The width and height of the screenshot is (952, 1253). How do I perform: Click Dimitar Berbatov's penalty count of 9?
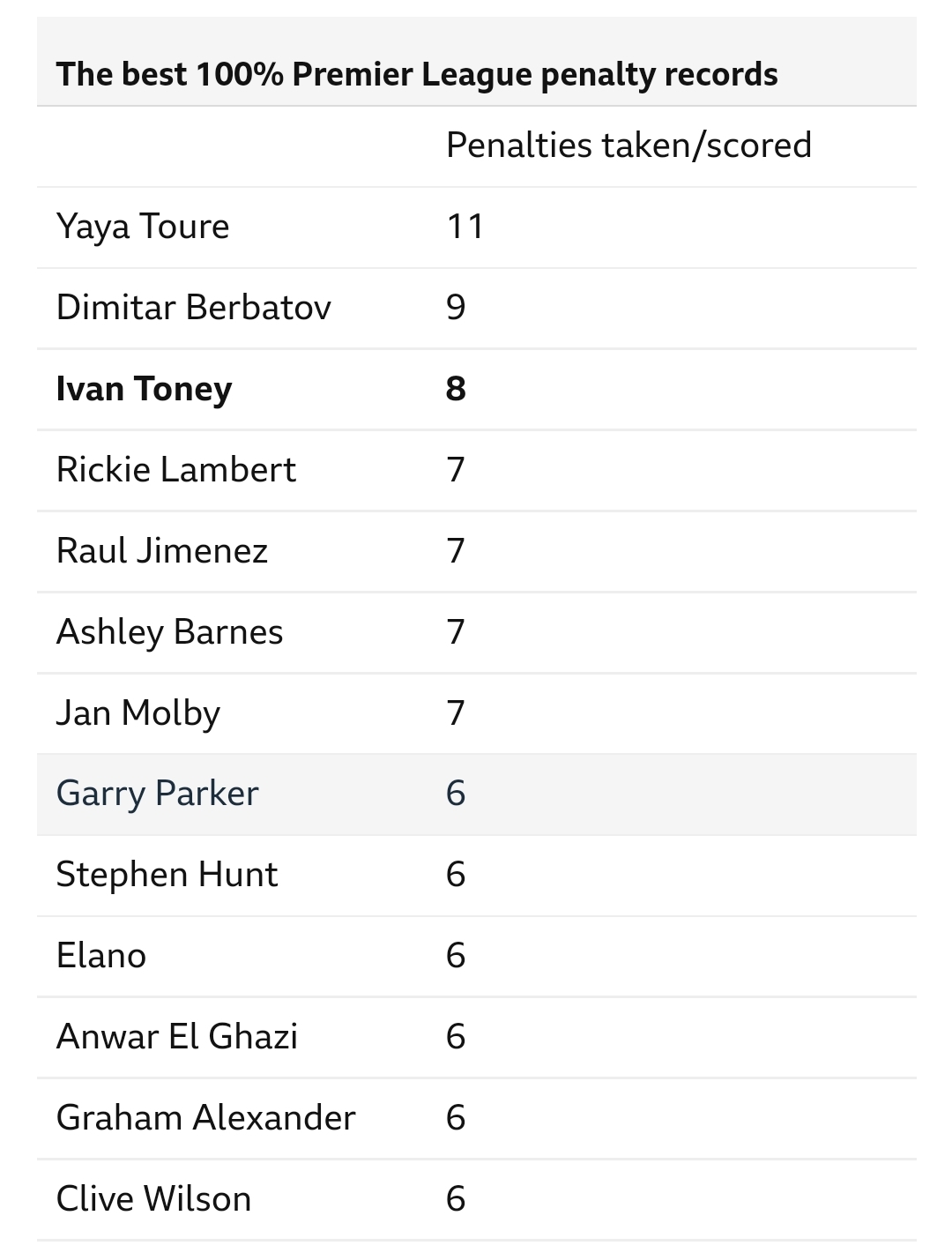coord(456,308)
